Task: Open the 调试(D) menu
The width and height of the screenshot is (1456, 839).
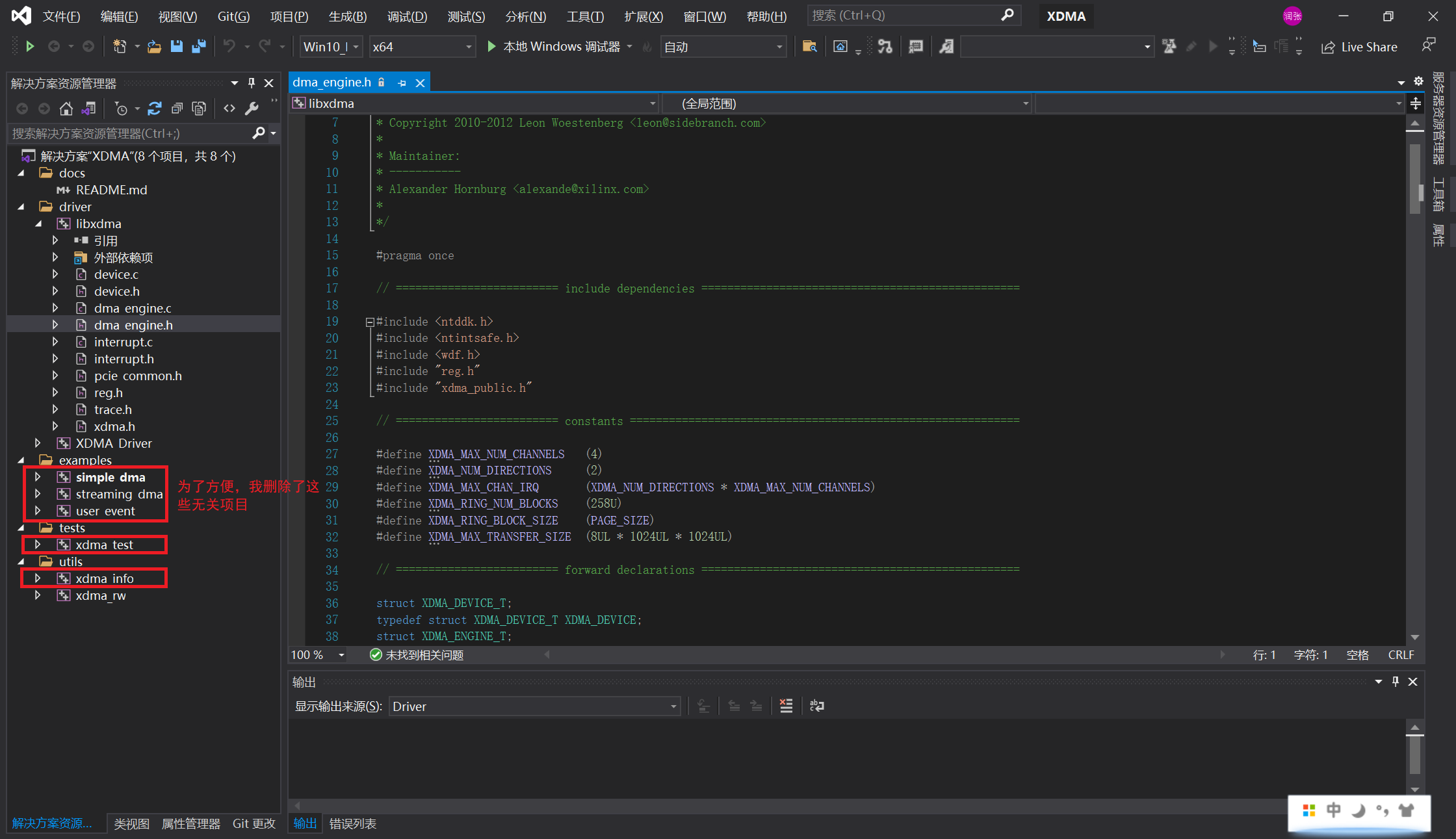Action: 408,16
